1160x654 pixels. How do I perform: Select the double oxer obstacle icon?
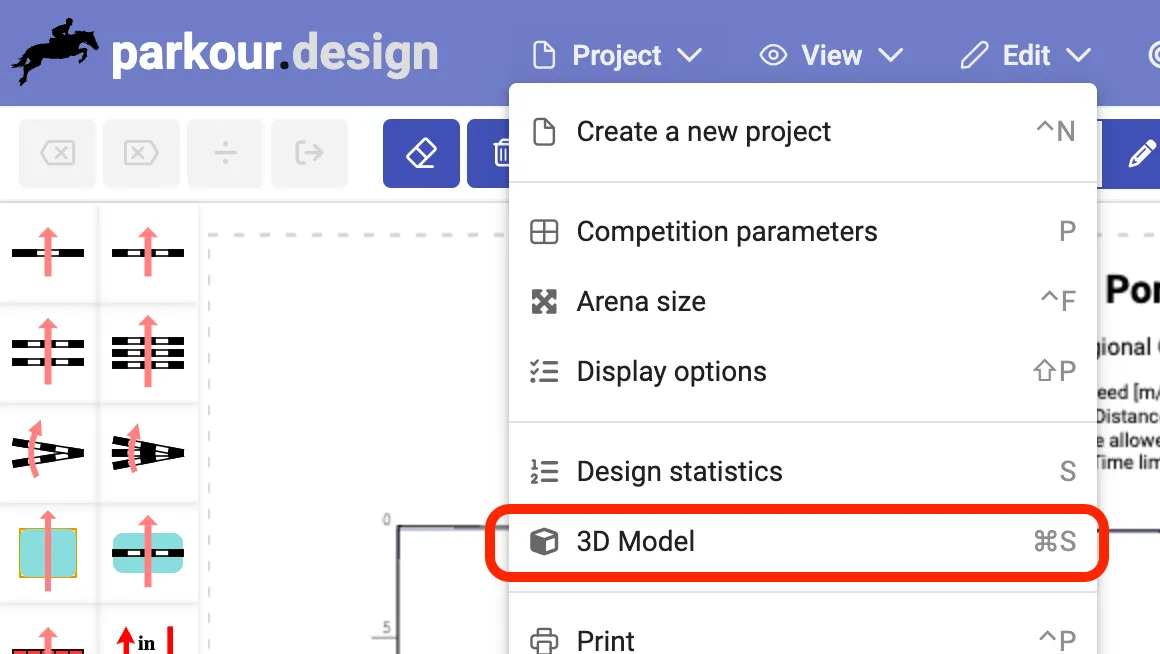(x=48, y=352)
